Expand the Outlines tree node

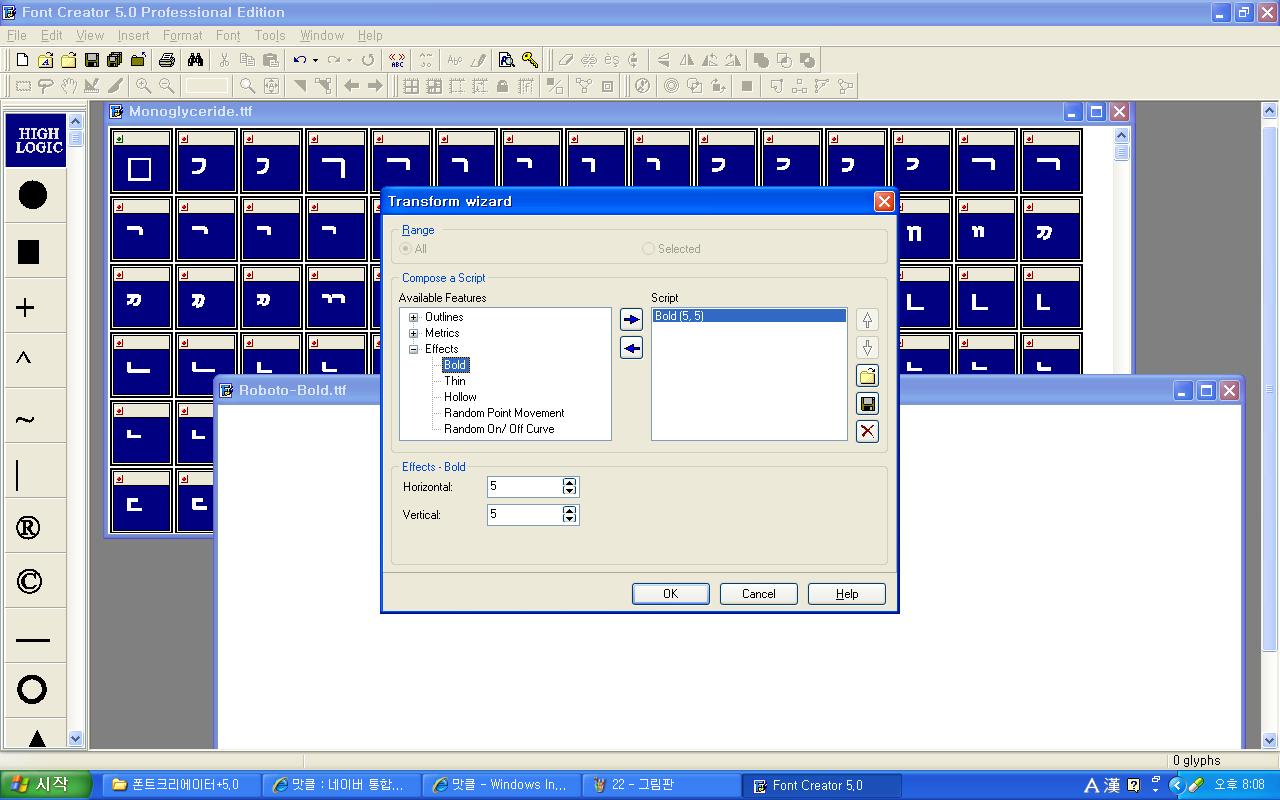[414, 317]
